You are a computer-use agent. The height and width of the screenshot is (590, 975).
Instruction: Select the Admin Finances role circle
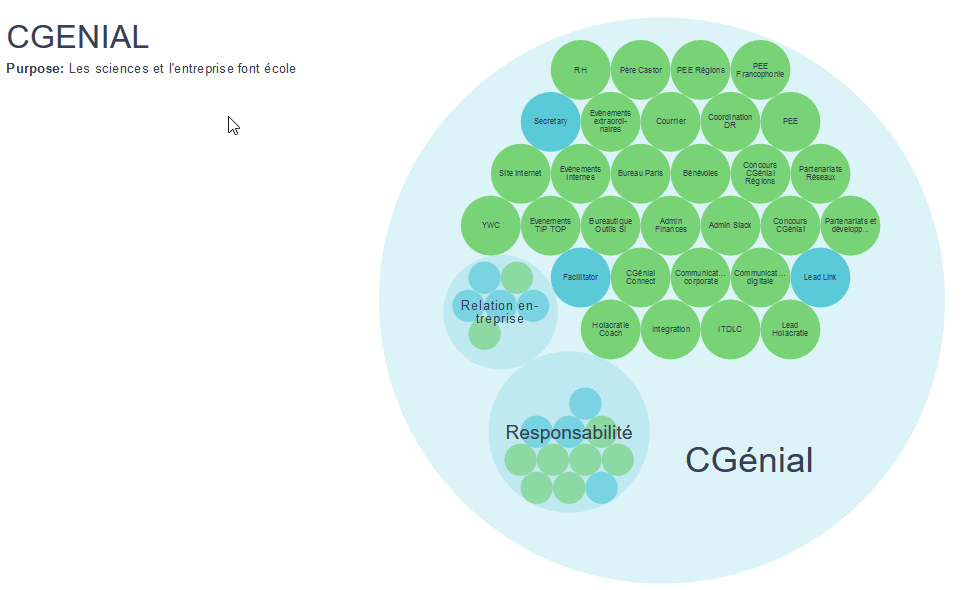[670, 225]
